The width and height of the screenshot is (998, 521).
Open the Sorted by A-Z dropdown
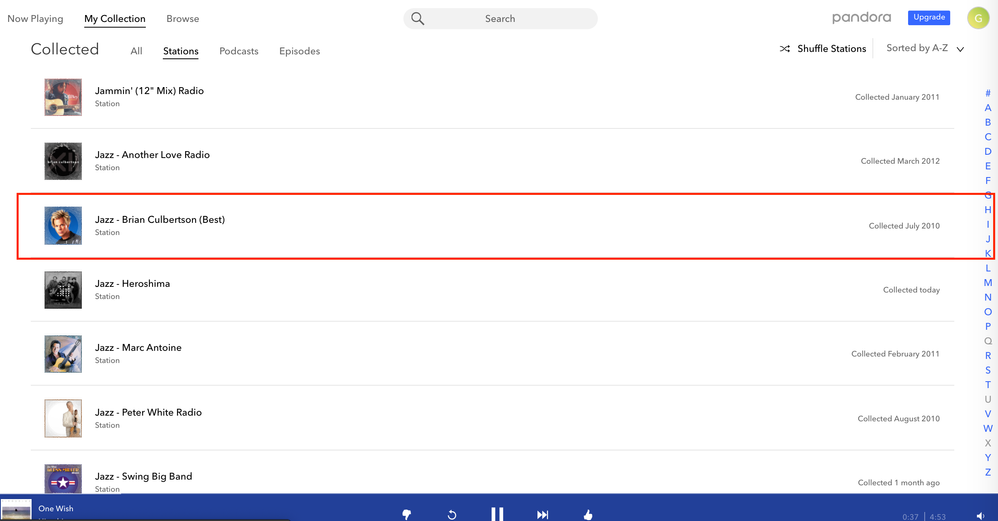tap(925, 48)
